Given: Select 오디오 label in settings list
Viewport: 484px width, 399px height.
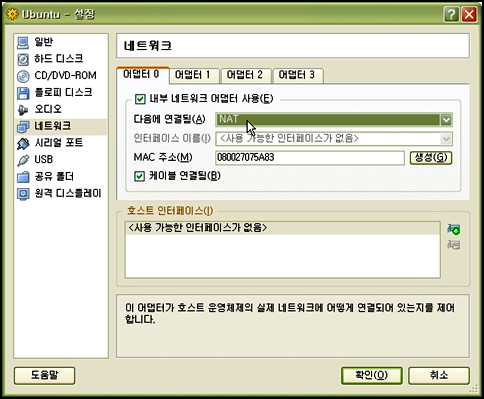Looking at the screenshot, I should 48,109.
